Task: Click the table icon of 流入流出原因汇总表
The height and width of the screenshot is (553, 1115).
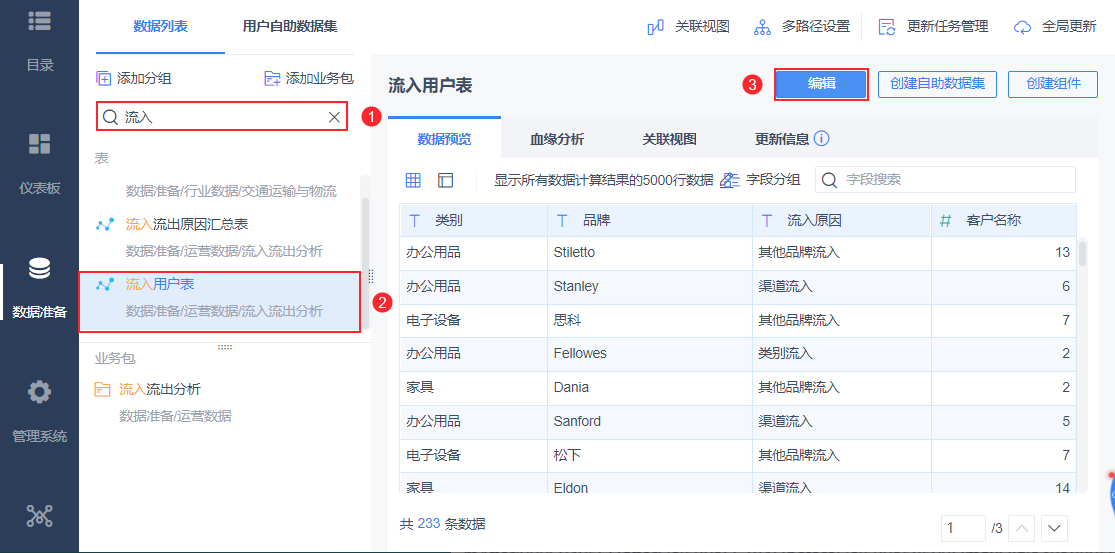Action: (105, 225)
